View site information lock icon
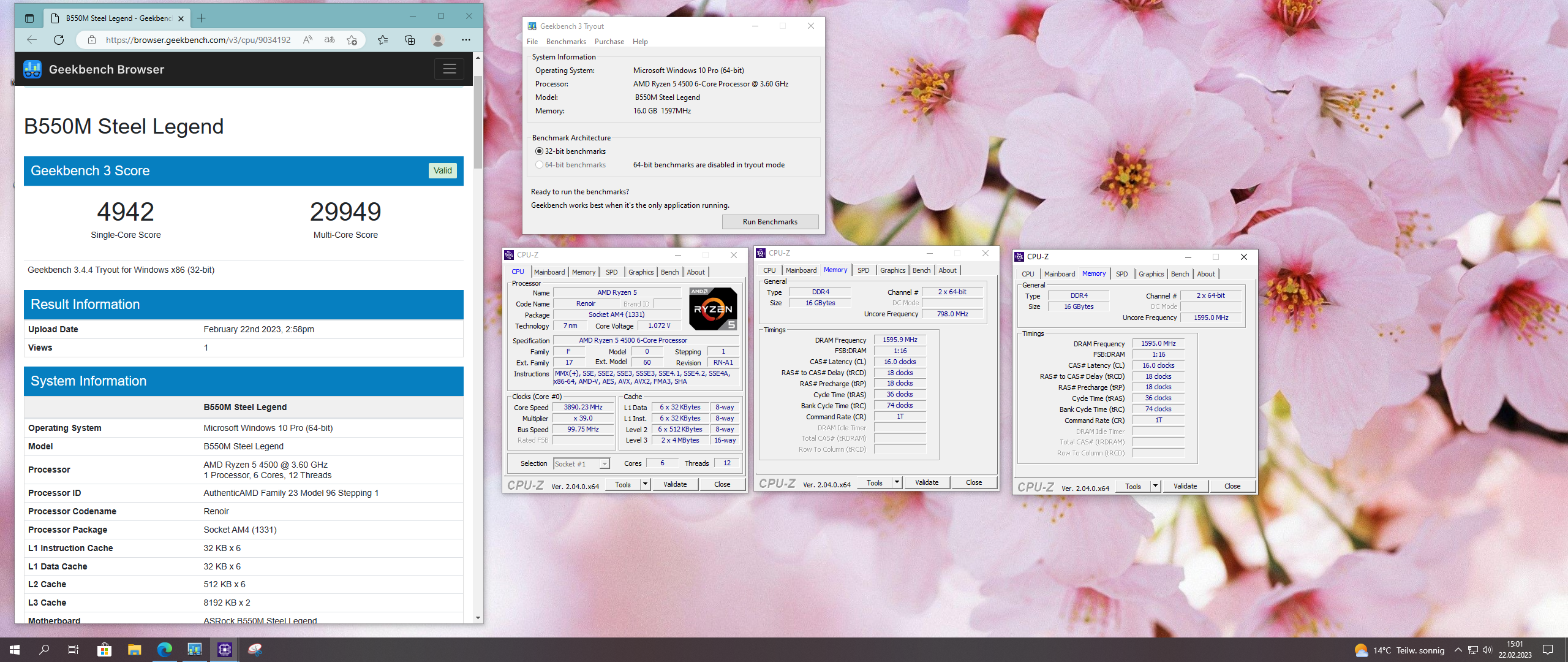The width and height of the screenshot is (1568, 662). point(92,40)
